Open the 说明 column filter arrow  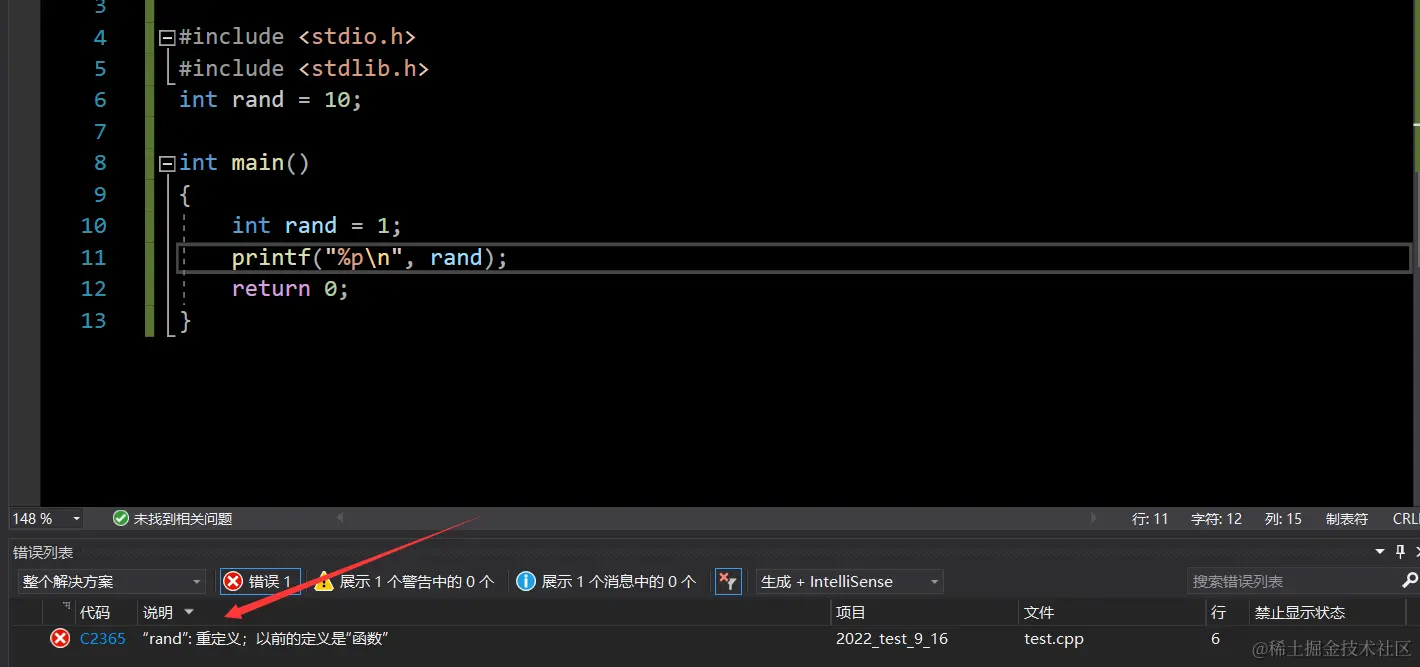point(189,613)
